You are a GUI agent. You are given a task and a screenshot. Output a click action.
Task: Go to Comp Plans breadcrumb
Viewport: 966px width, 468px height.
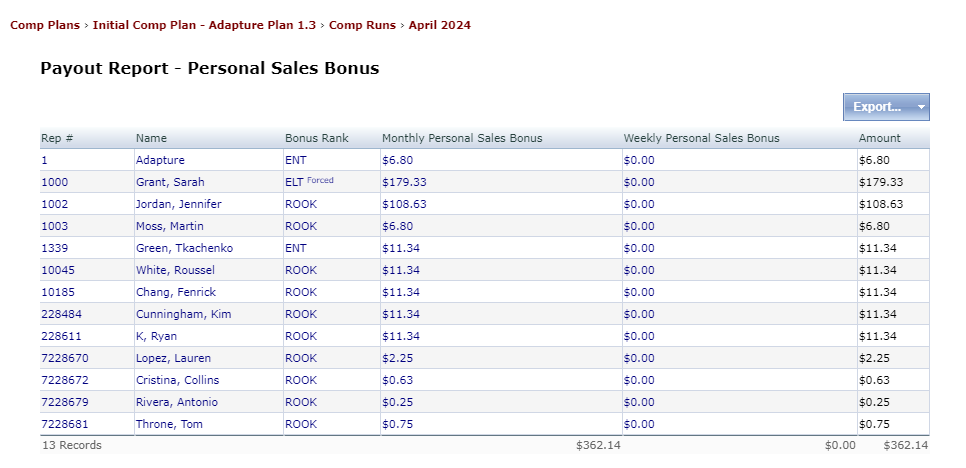pyautogui.click(x=45, y=25)
